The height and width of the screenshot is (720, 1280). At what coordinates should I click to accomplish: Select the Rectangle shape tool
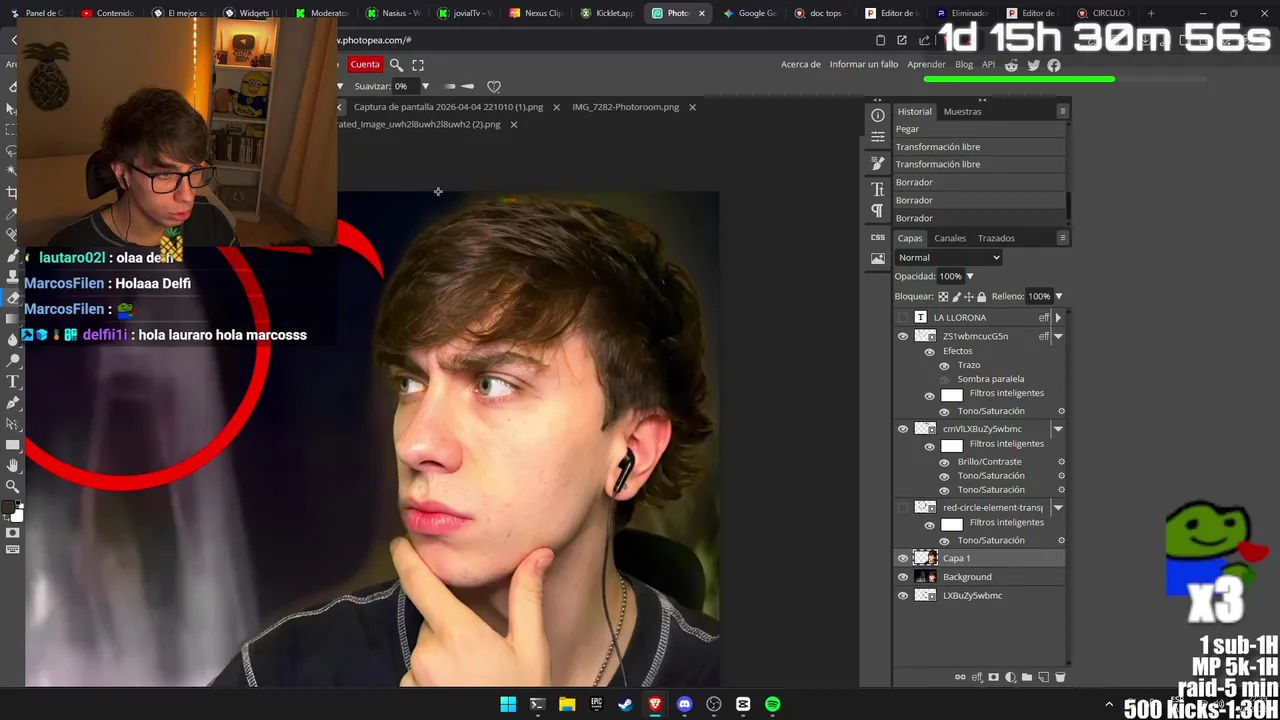pyautogui.click(x=13, y=444)
